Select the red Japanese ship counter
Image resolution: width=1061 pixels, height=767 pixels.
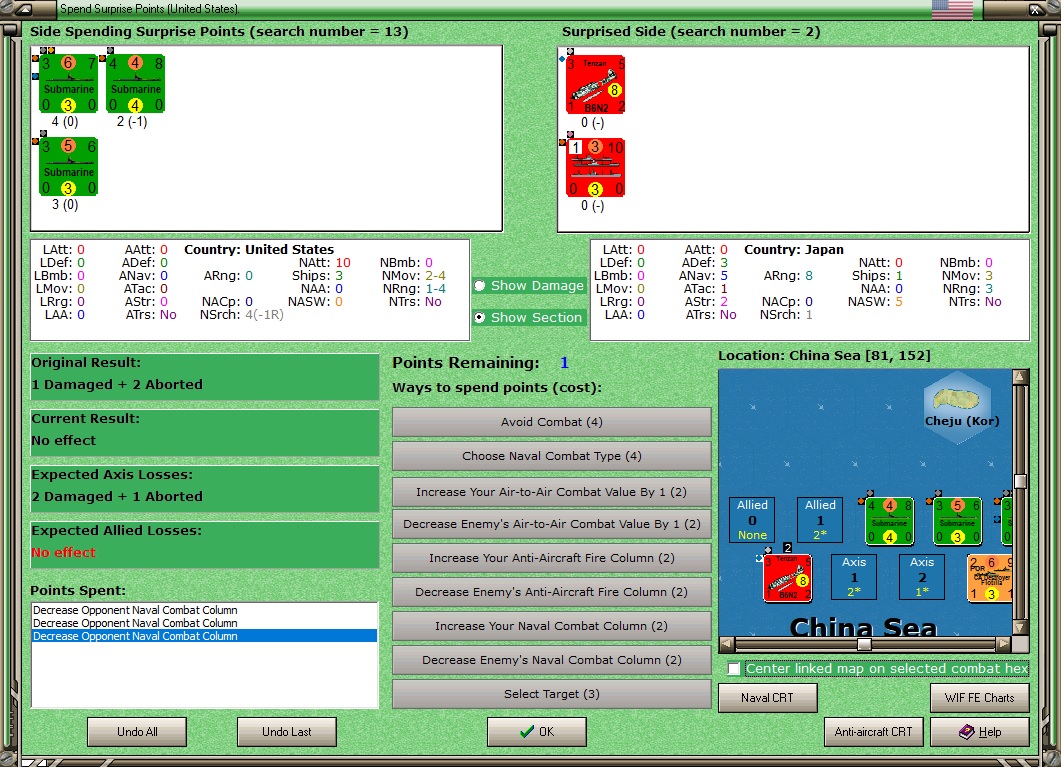[595, 168]
